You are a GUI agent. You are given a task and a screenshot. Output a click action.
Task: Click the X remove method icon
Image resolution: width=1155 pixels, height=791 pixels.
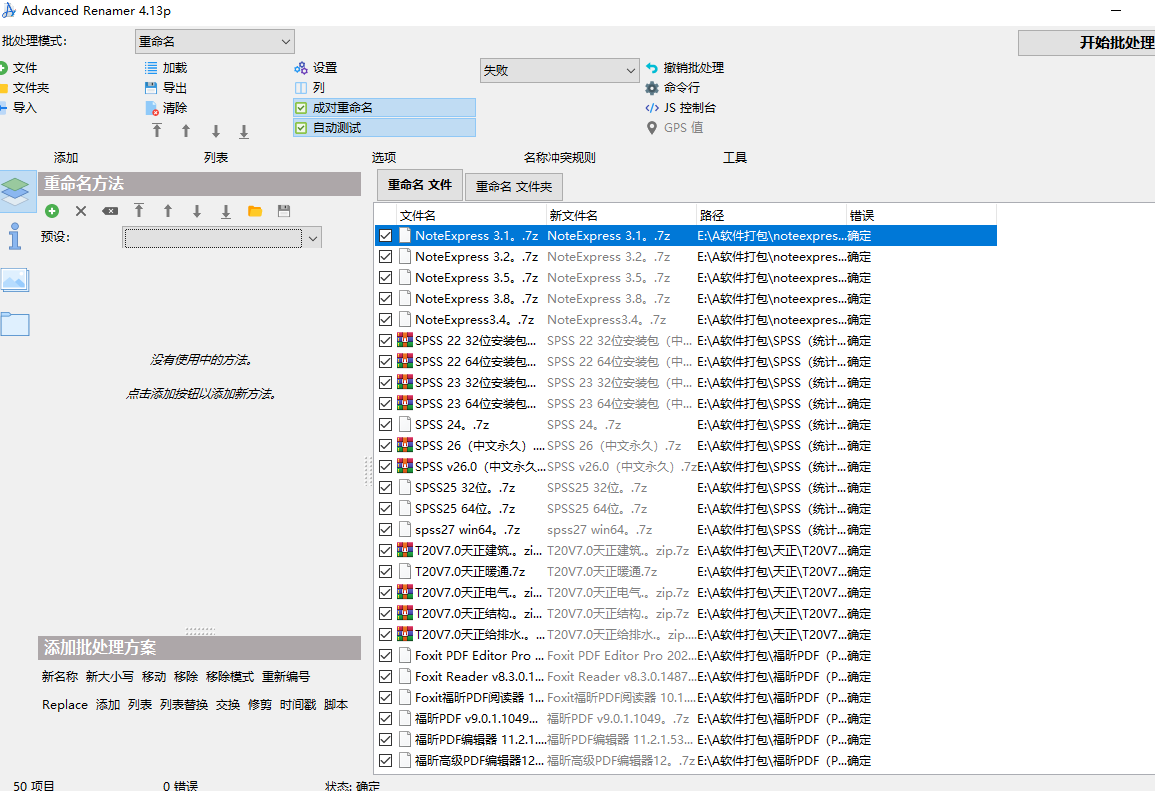pos(81,211)
